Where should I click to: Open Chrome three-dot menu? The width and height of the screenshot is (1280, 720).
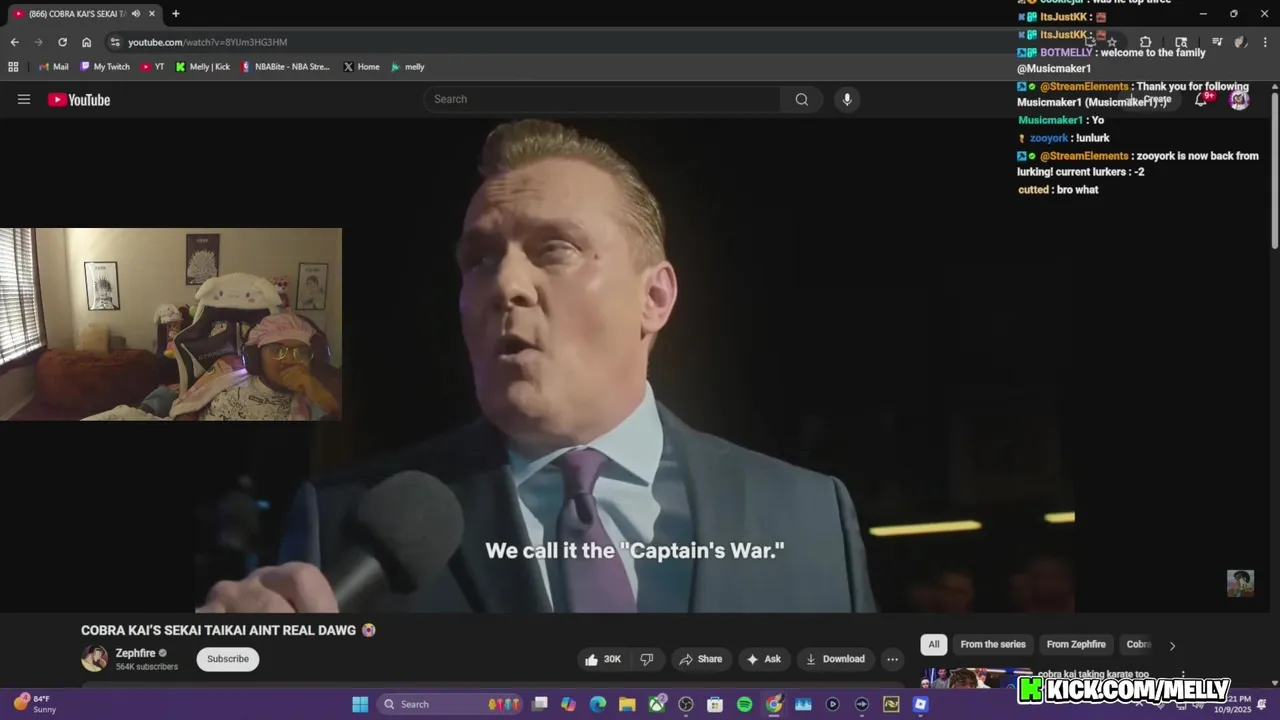pos(1265,42)
